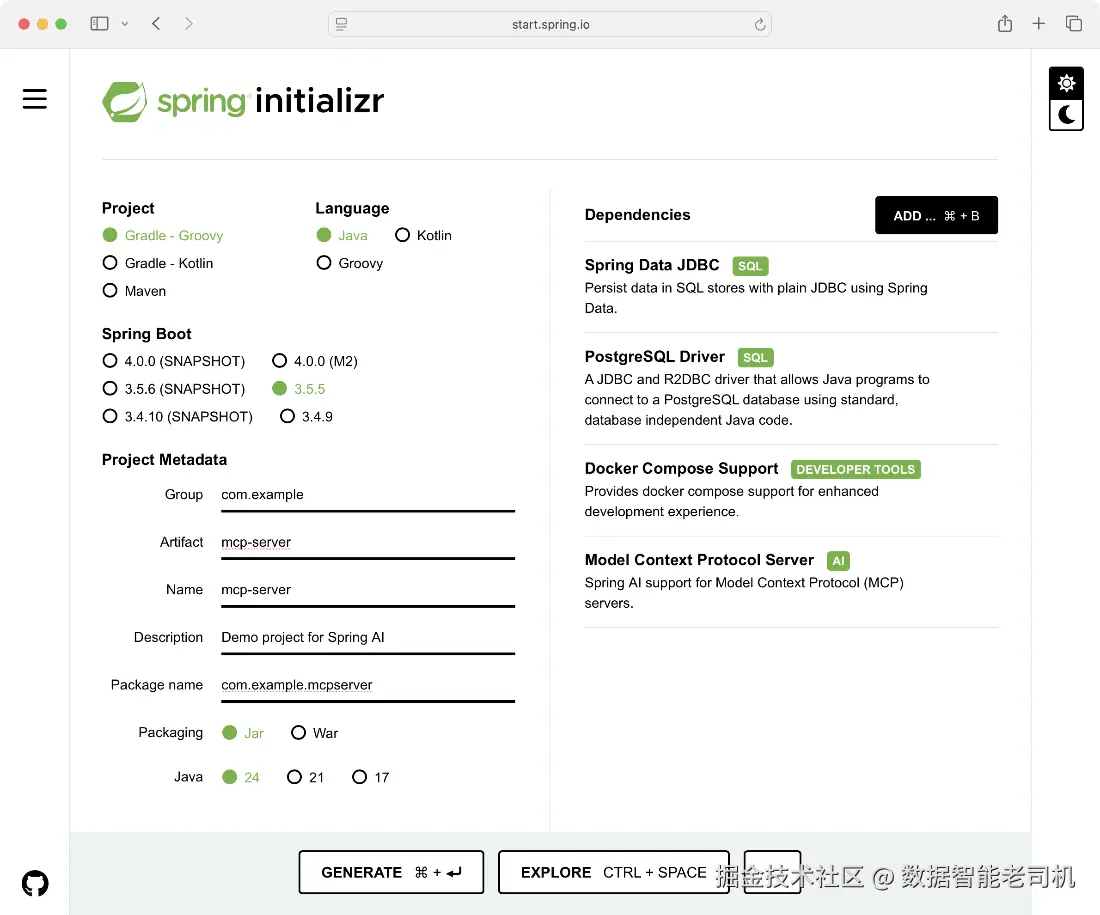Select Java language
Image resolution: width=1100 pixels, height=915 pixels.
(x=342, y=235)
